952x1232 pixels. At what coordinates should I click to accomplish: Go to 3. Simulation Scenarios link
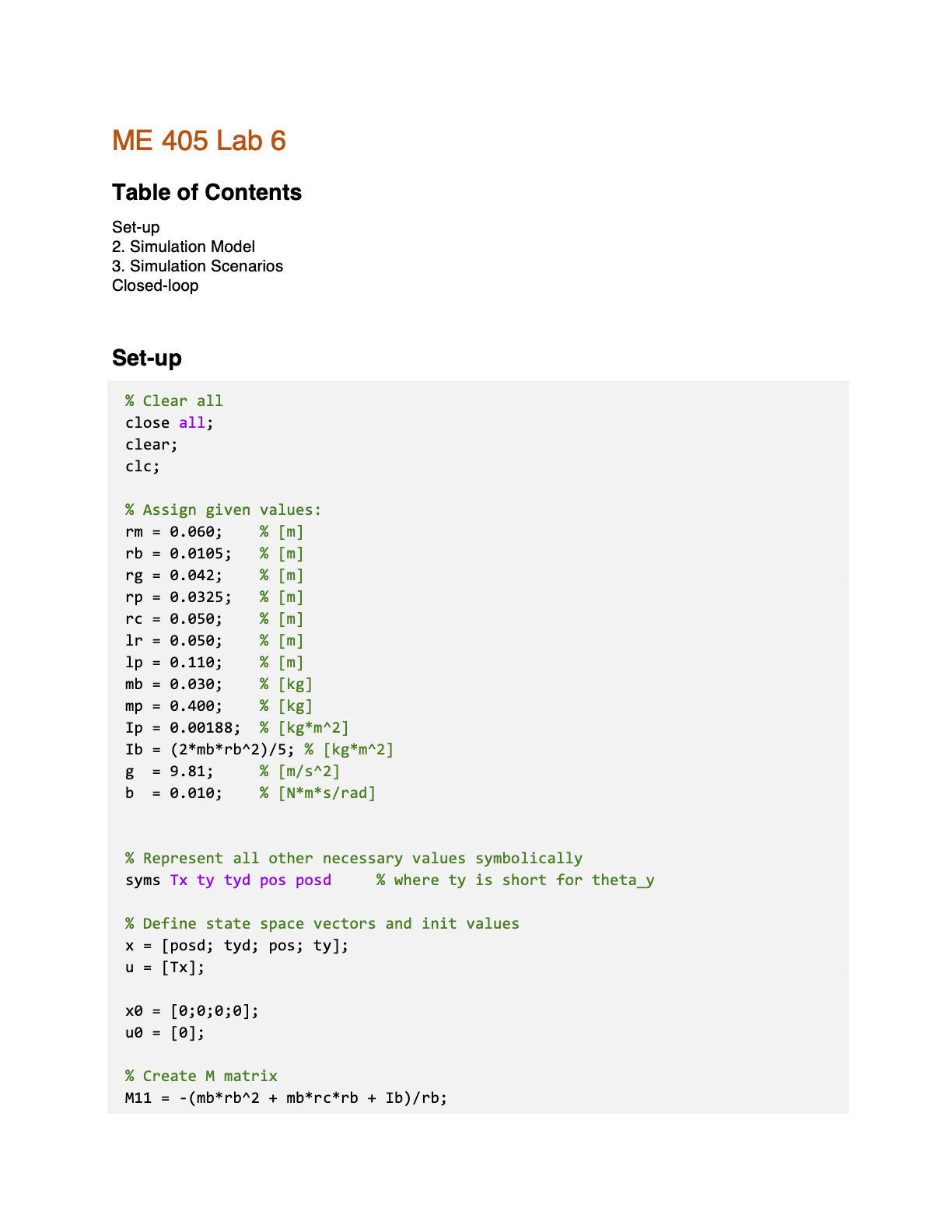pyautogui.click(x=198, y=266)
